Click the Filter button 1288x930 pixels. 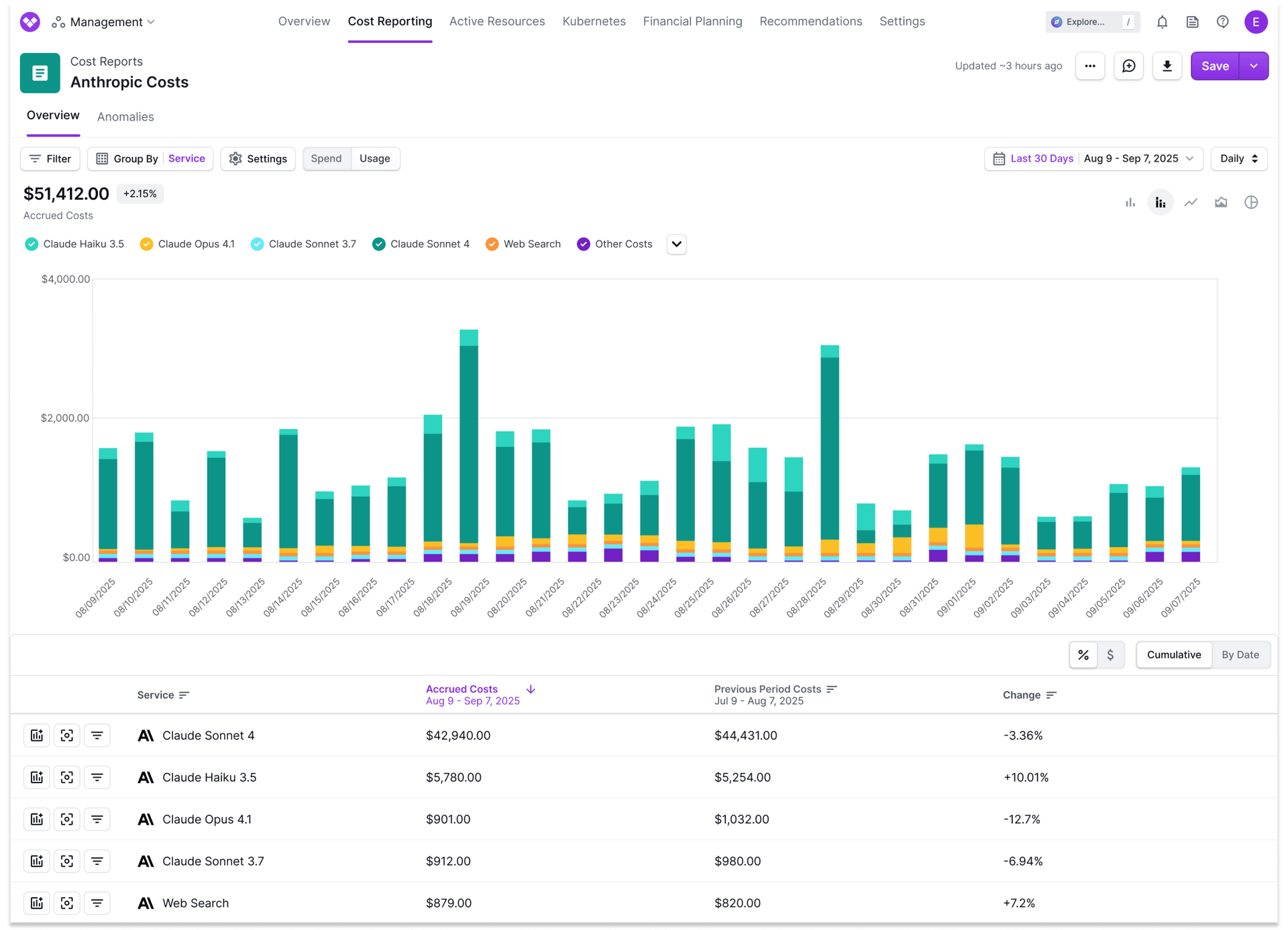click(x=50, y=159)
